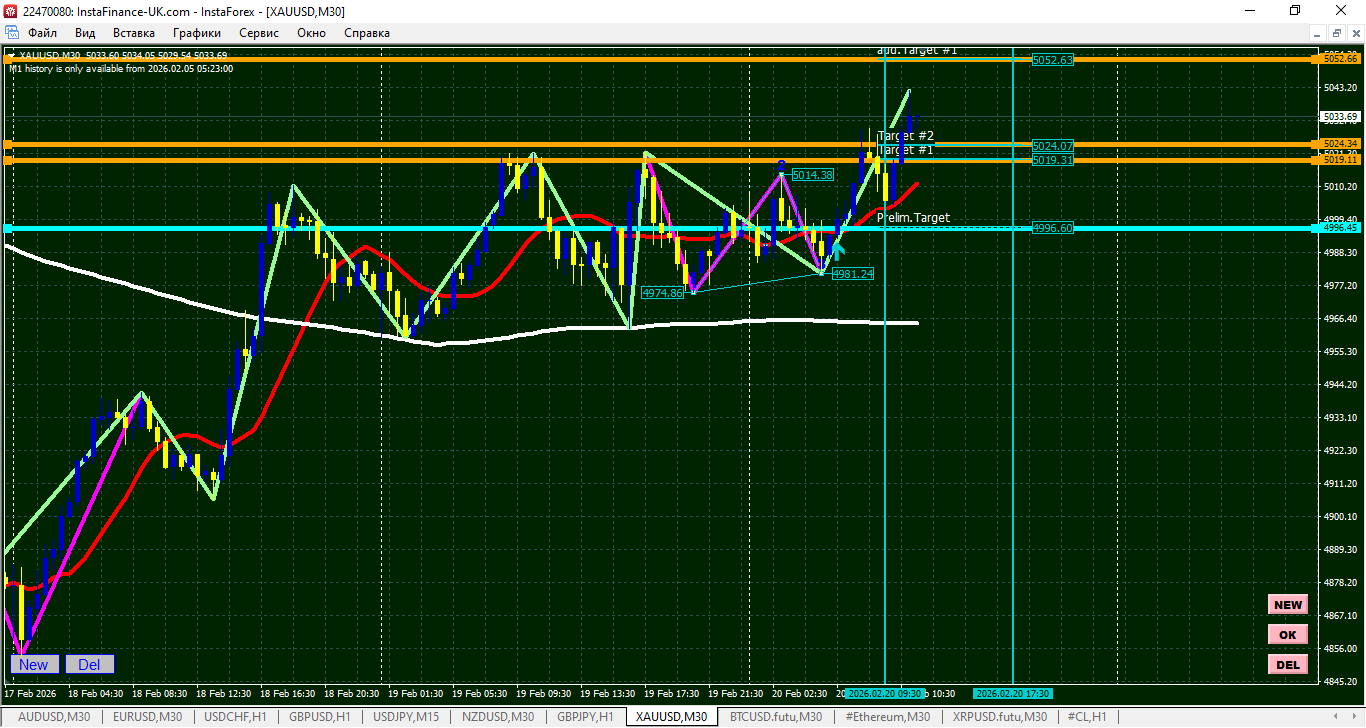The image size is (1366, 728).
Task: Click the pink NEW button
Action: (1288, 604)
